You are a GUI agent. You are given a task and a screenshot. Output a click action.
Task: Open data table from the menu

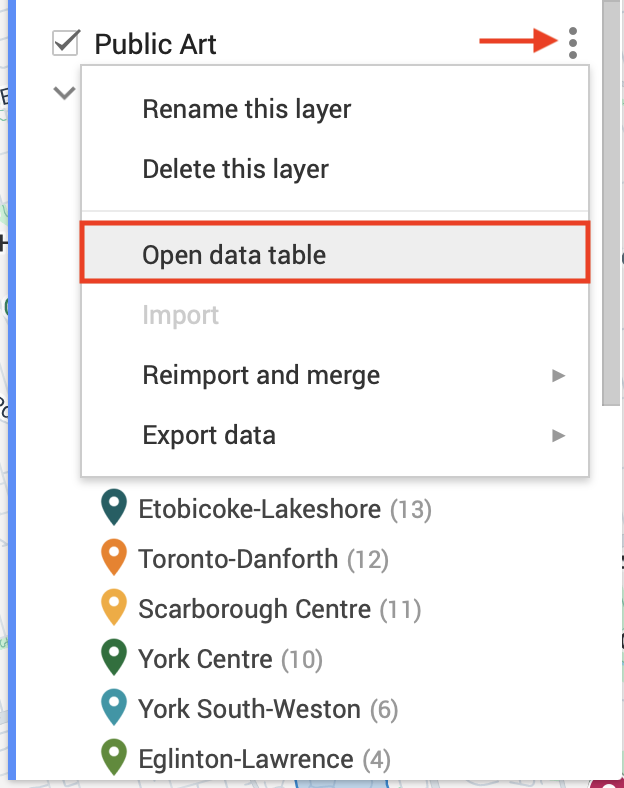click(234, 254)
